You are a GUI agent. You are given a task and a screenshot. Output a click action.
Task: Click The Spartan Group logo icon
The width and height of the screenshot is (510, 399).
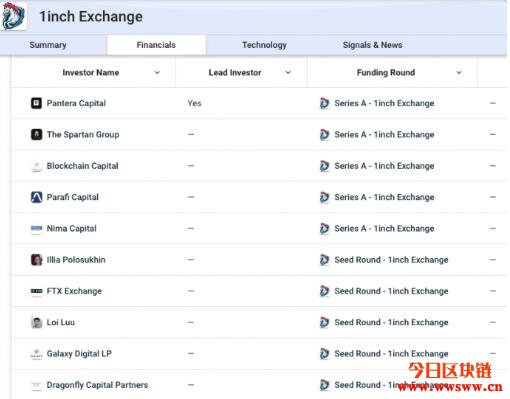tap(36, 134)
